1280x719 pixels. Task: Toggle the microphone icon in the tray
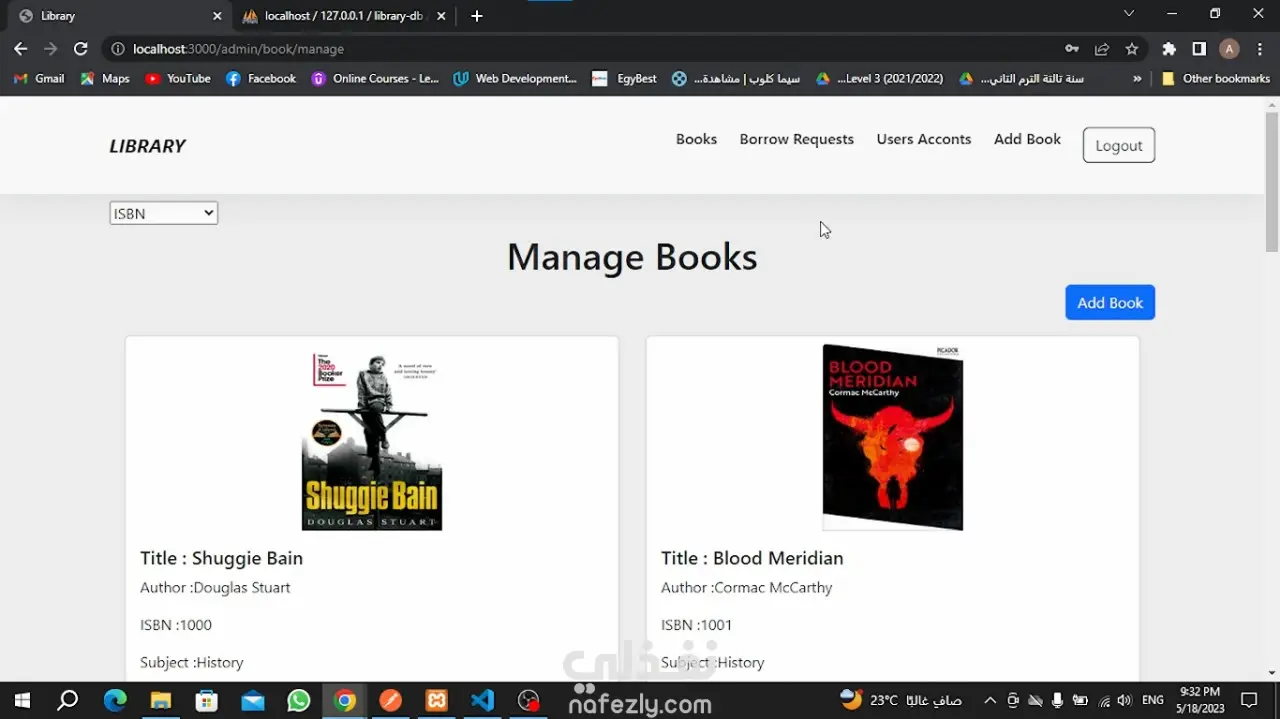click(x=1058, y=700)
